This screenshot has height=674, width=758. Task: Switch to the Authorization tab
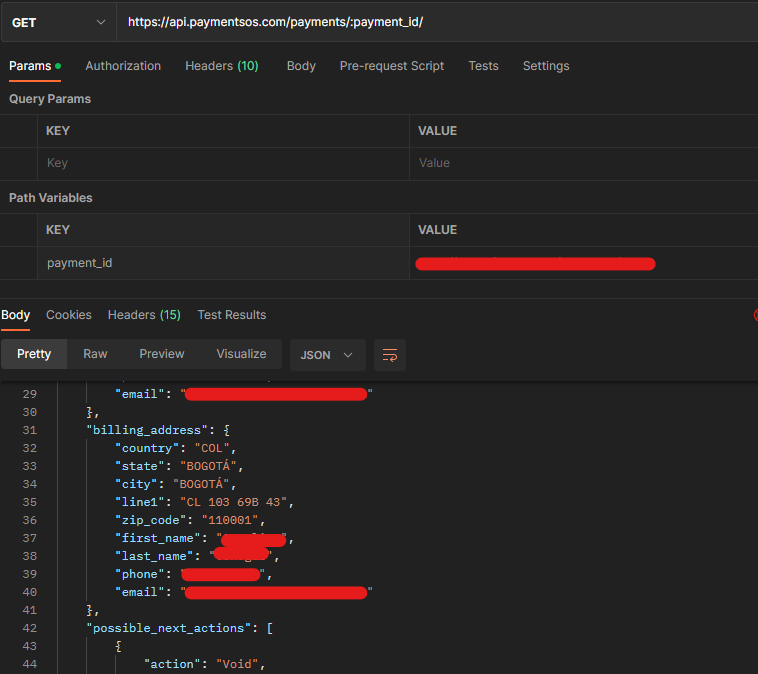tap(123, 66)
